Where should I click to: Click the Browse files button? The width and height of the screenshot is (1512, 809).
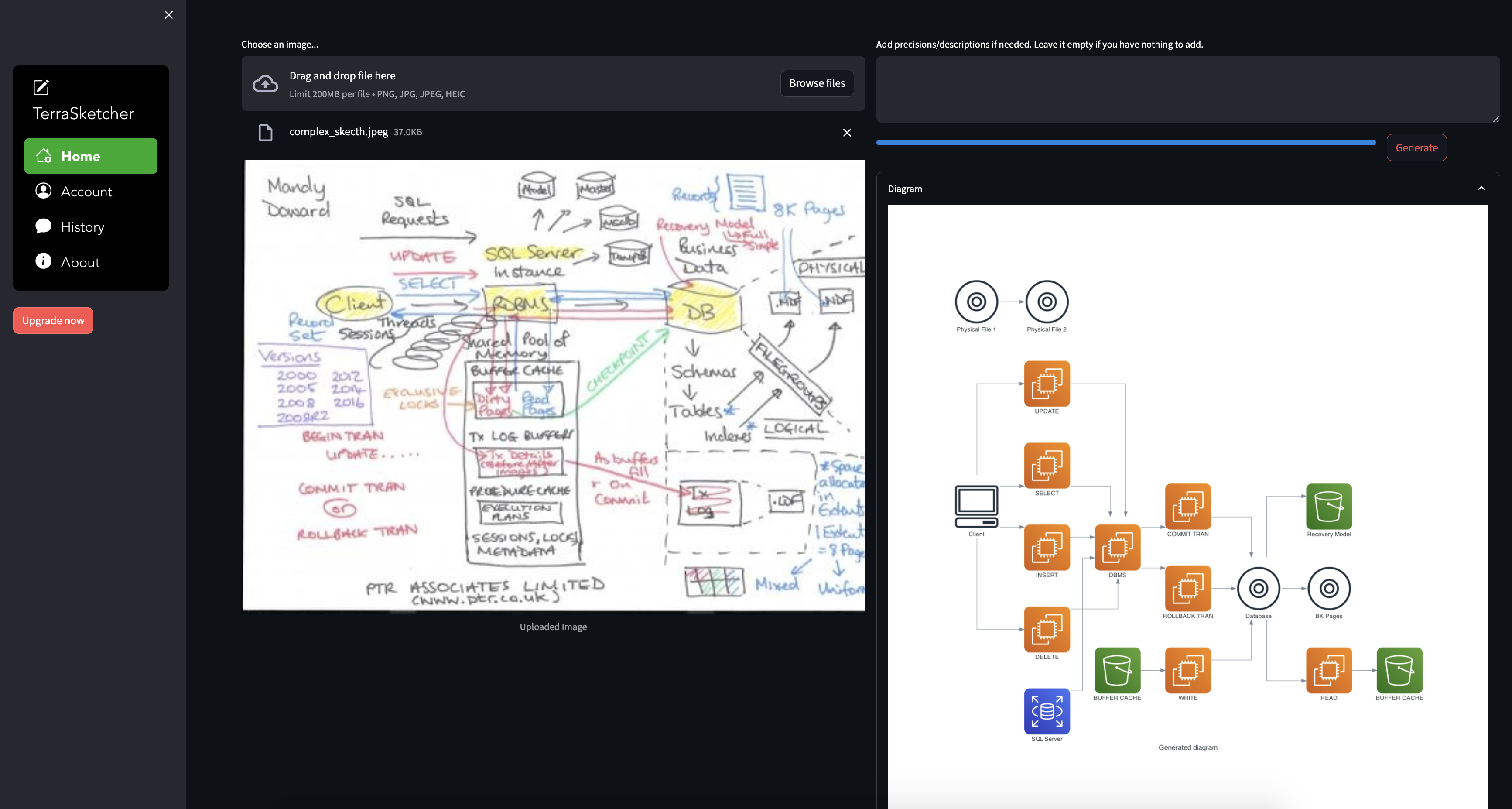817,83
